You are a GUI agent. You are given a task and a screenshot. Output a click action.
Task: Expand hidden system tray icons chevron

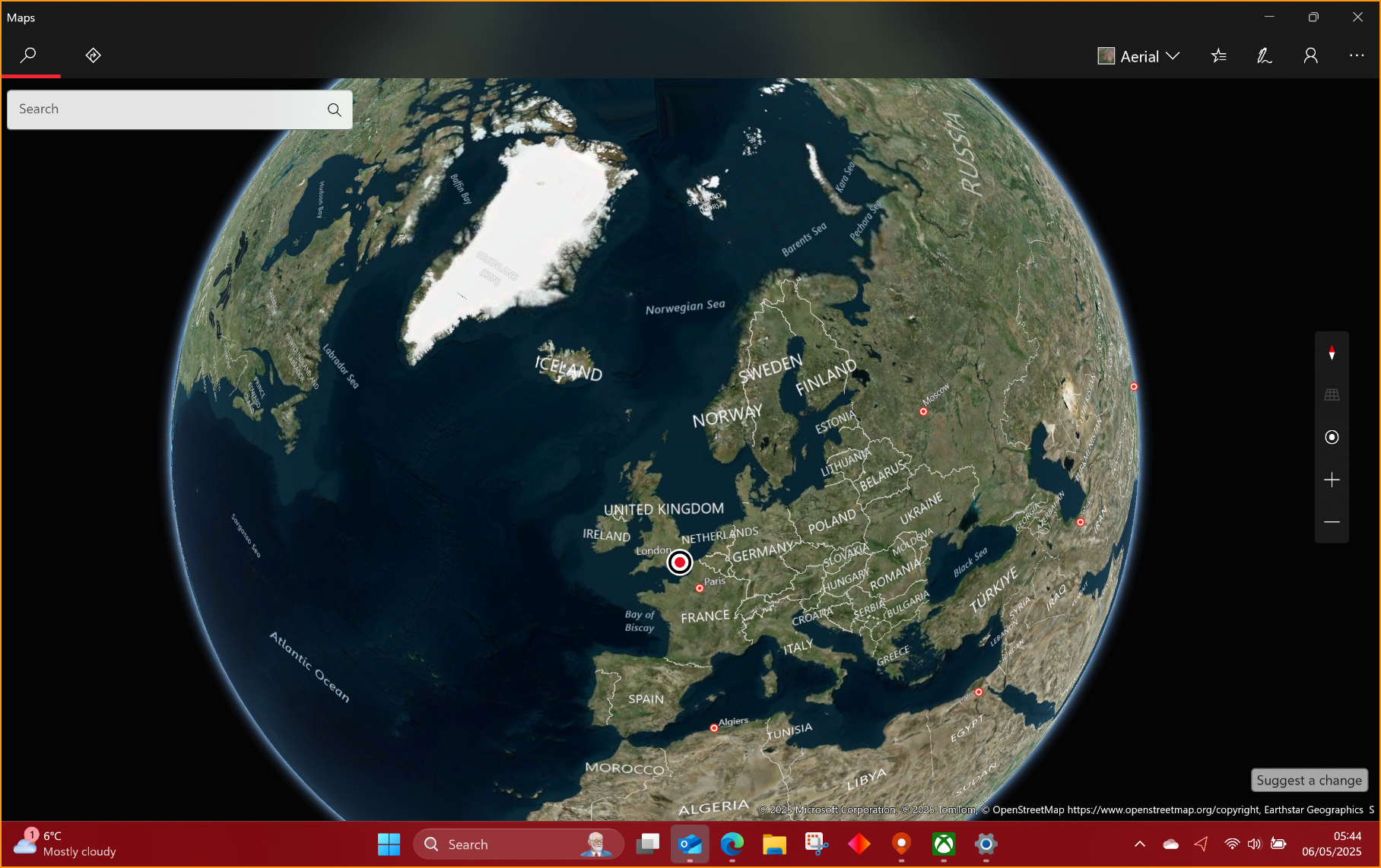[x=1139, y=844]
